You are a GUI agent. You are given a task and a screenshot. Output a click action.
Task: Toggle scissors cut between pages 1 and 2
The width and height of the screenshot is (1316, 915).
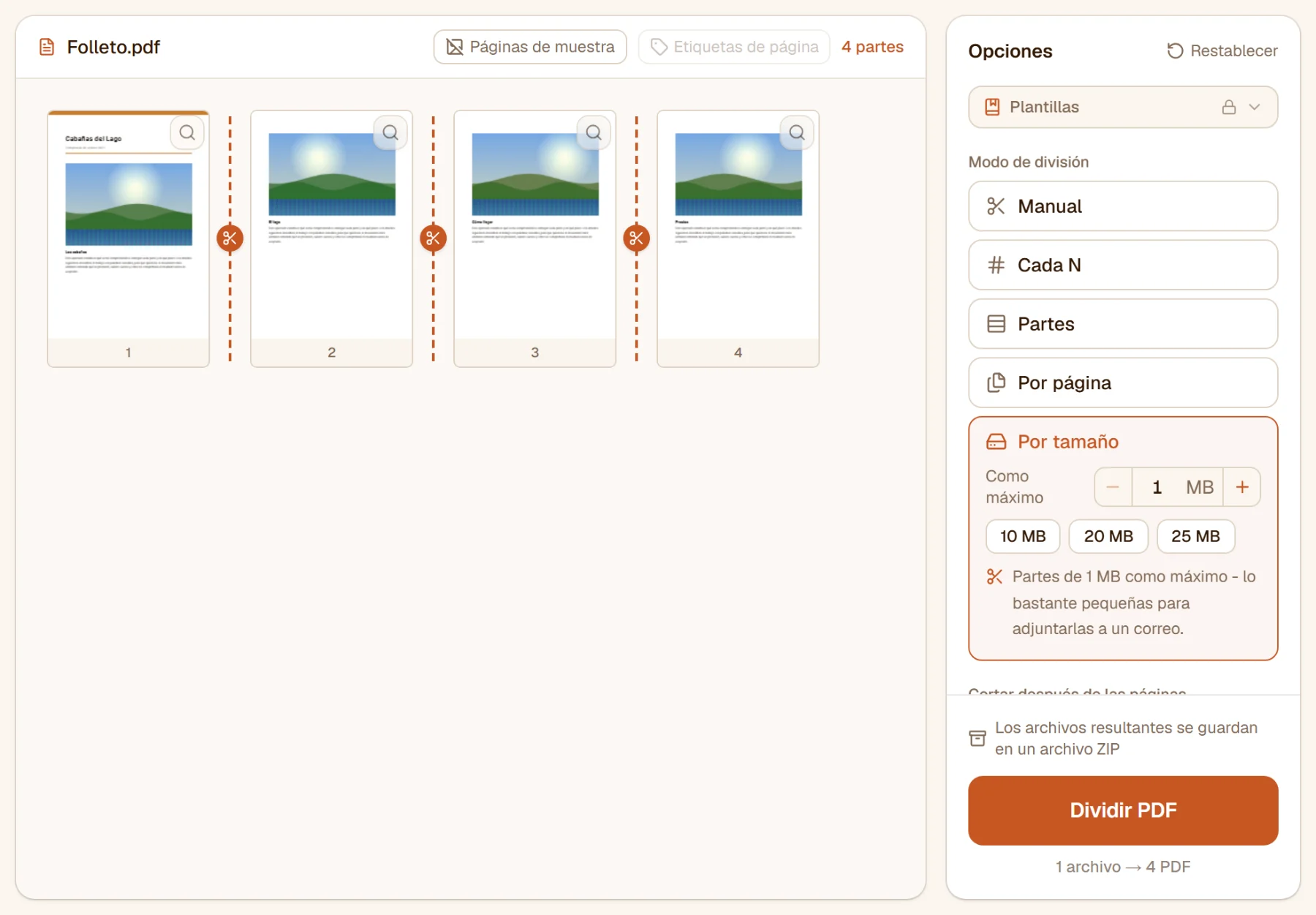230,238
